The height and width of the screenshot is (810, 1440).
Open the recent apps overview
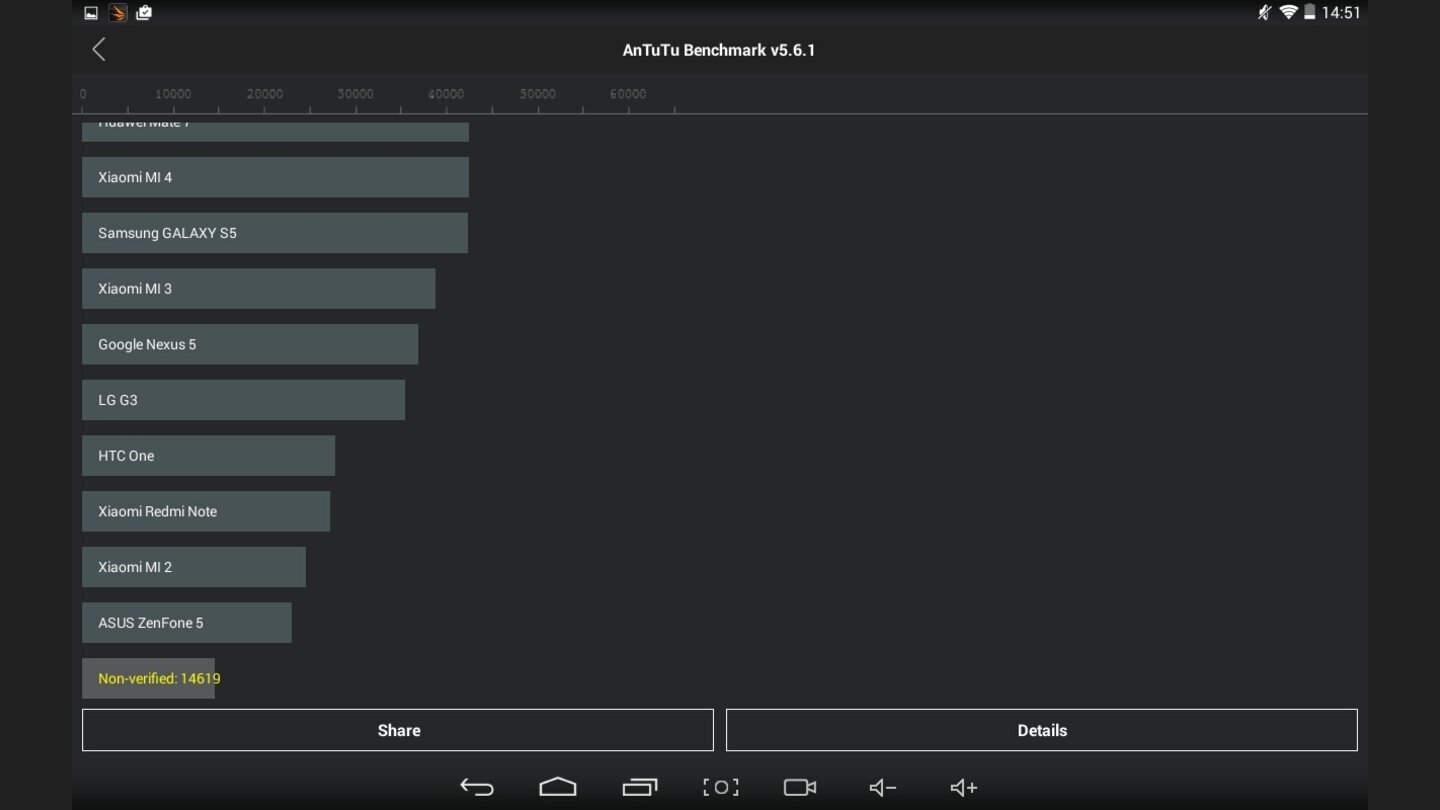pos(640,787)
